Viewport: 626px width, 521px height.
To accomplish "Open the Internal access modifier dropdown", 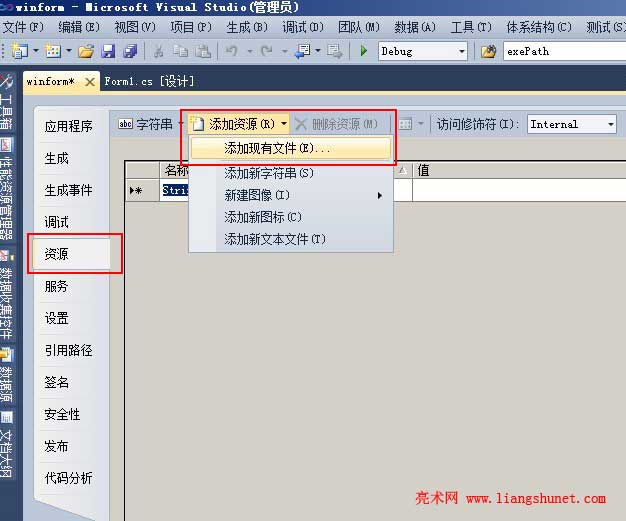I will click(572, 125).
